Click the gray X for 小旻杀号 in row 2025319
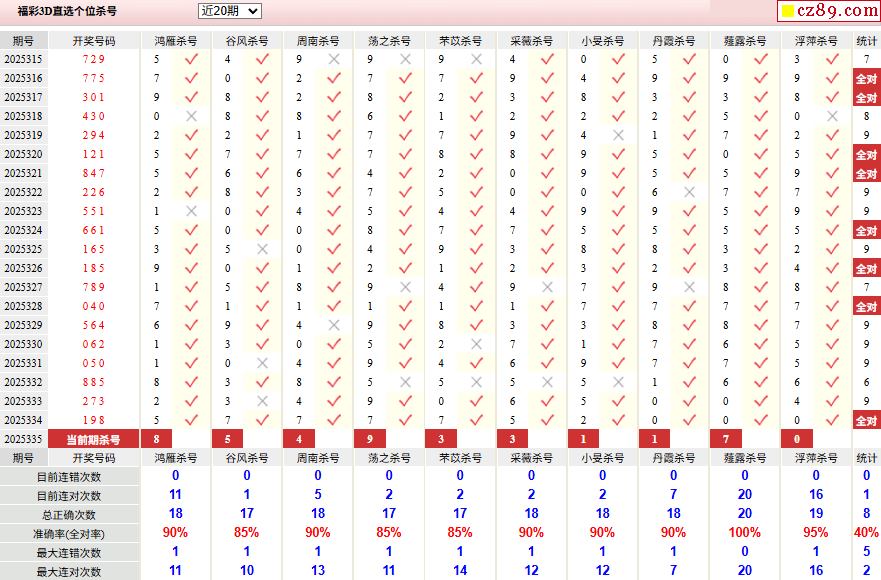The width and height of the screenshot is (881, 580). coord(619,135)
